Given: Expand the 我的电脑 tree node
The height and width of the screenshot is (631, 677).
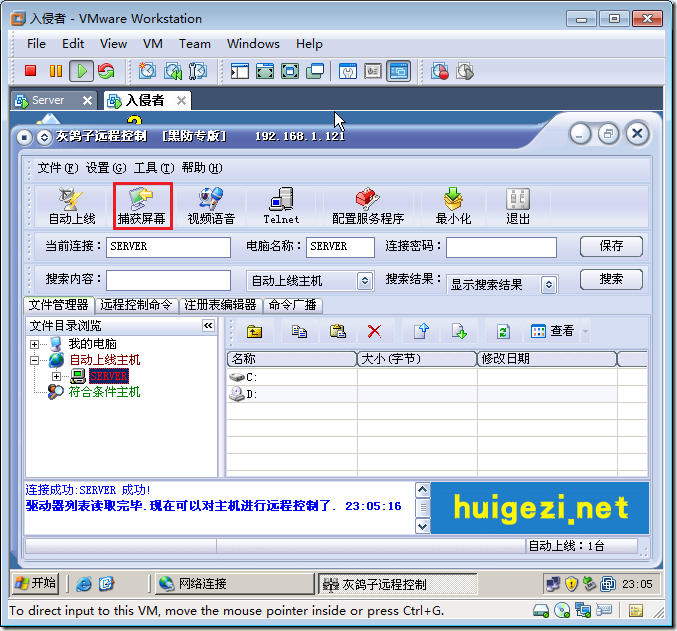Looking at the screenshot, I should [34, 344].
